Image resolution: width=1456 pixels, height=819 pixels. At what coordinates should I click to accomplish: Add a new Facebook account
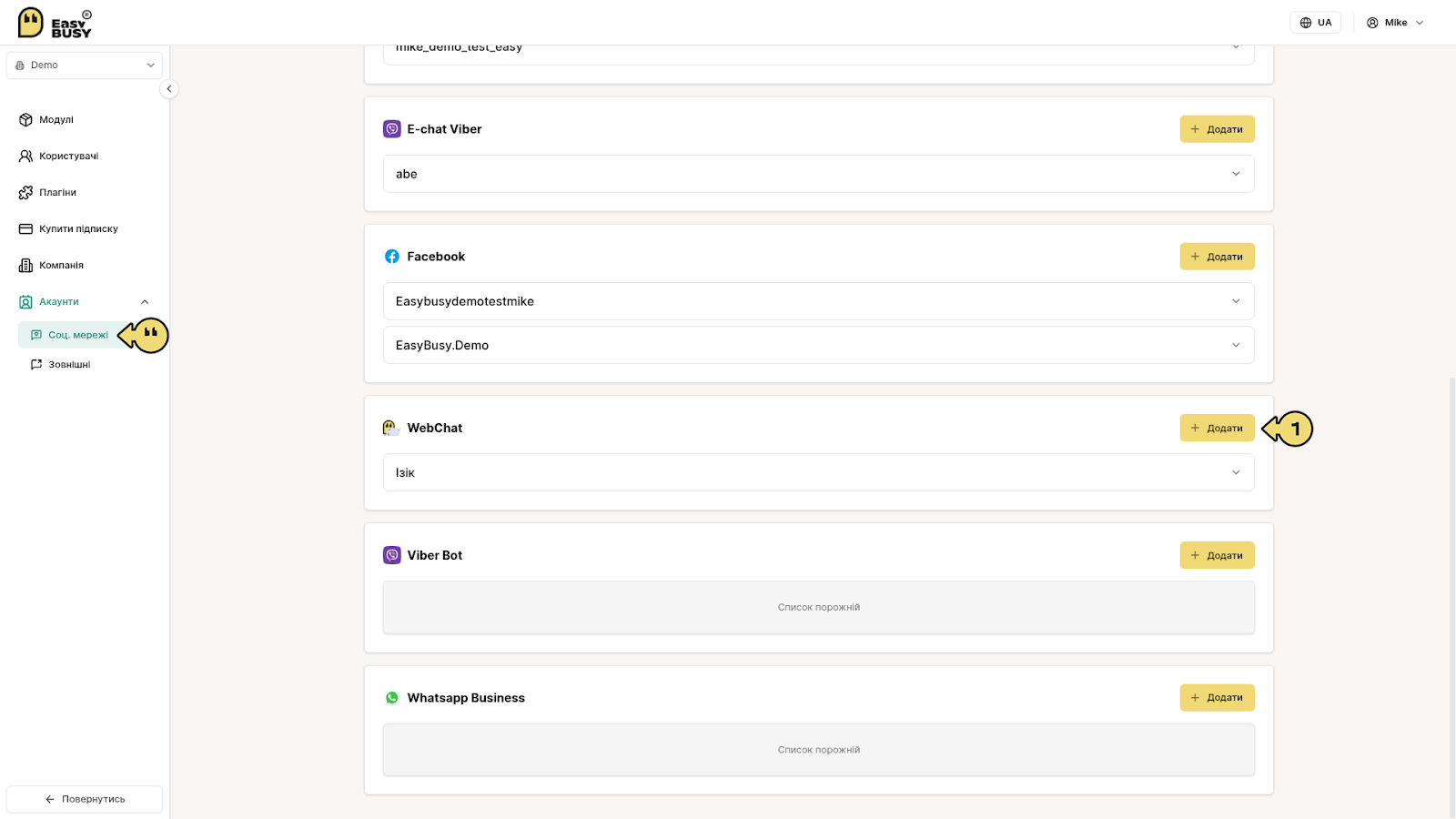(x=1217, y=257)
